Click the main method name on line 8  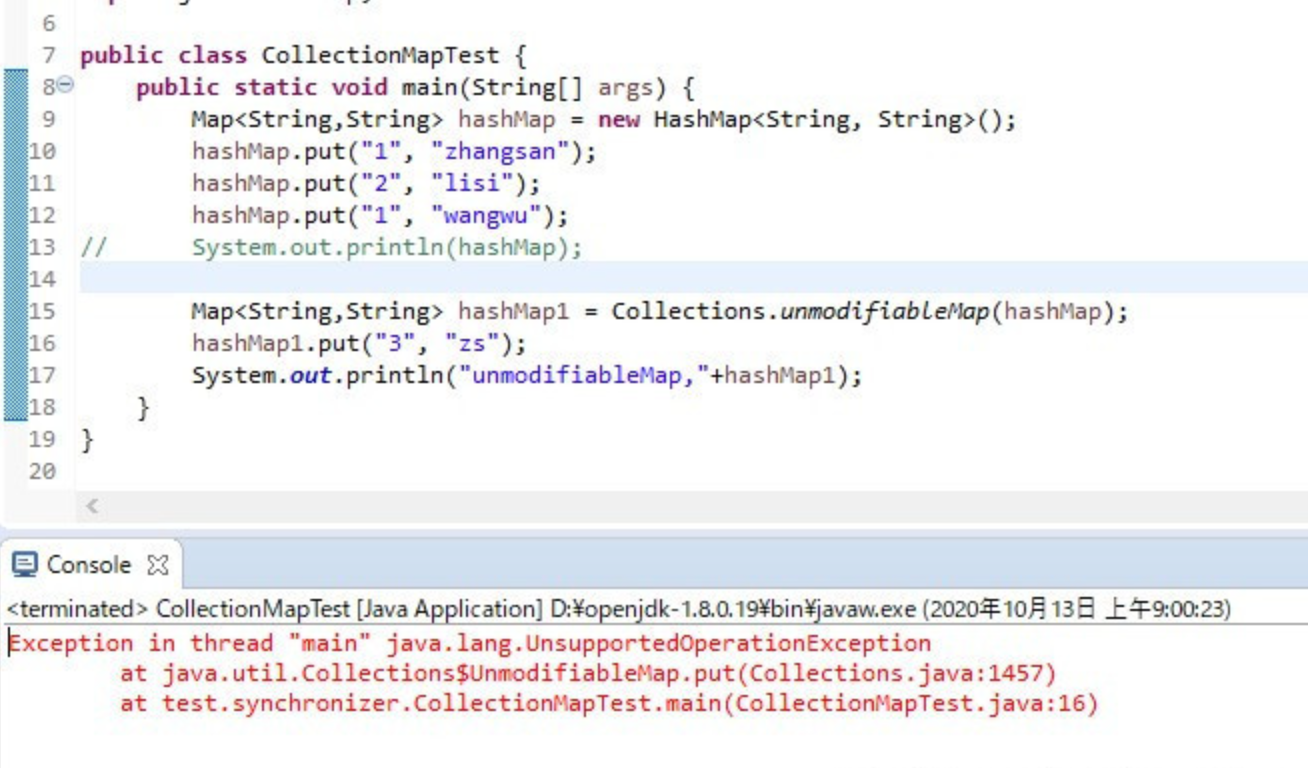429,87
